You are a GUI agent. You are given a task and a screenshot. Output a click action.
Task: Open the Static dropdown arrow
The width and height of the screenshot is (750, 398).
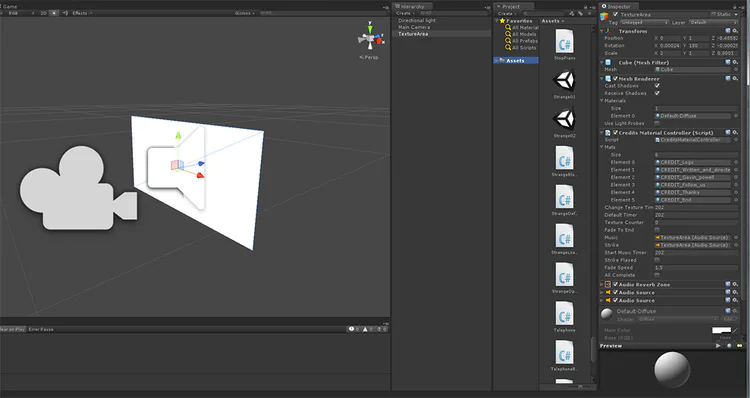[x=736, y=14]
